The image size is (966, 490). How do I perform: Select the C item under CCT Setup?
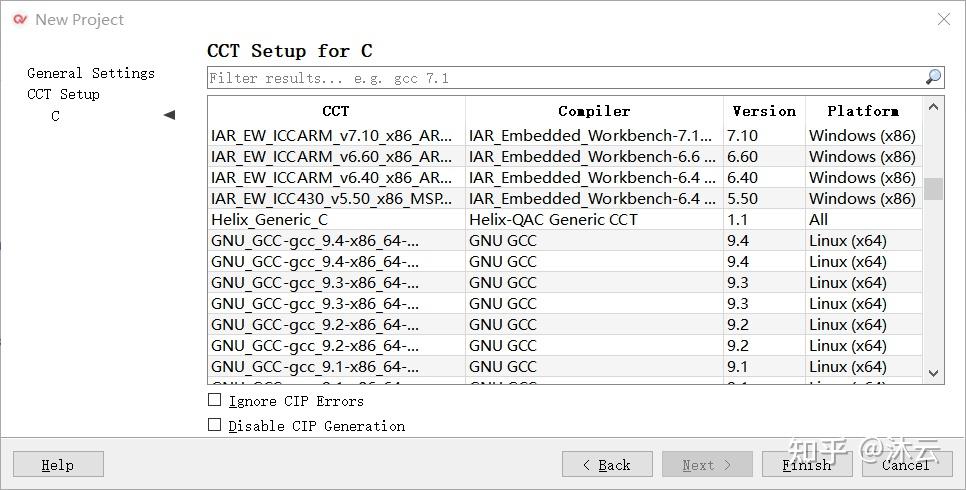pos(55,116)
